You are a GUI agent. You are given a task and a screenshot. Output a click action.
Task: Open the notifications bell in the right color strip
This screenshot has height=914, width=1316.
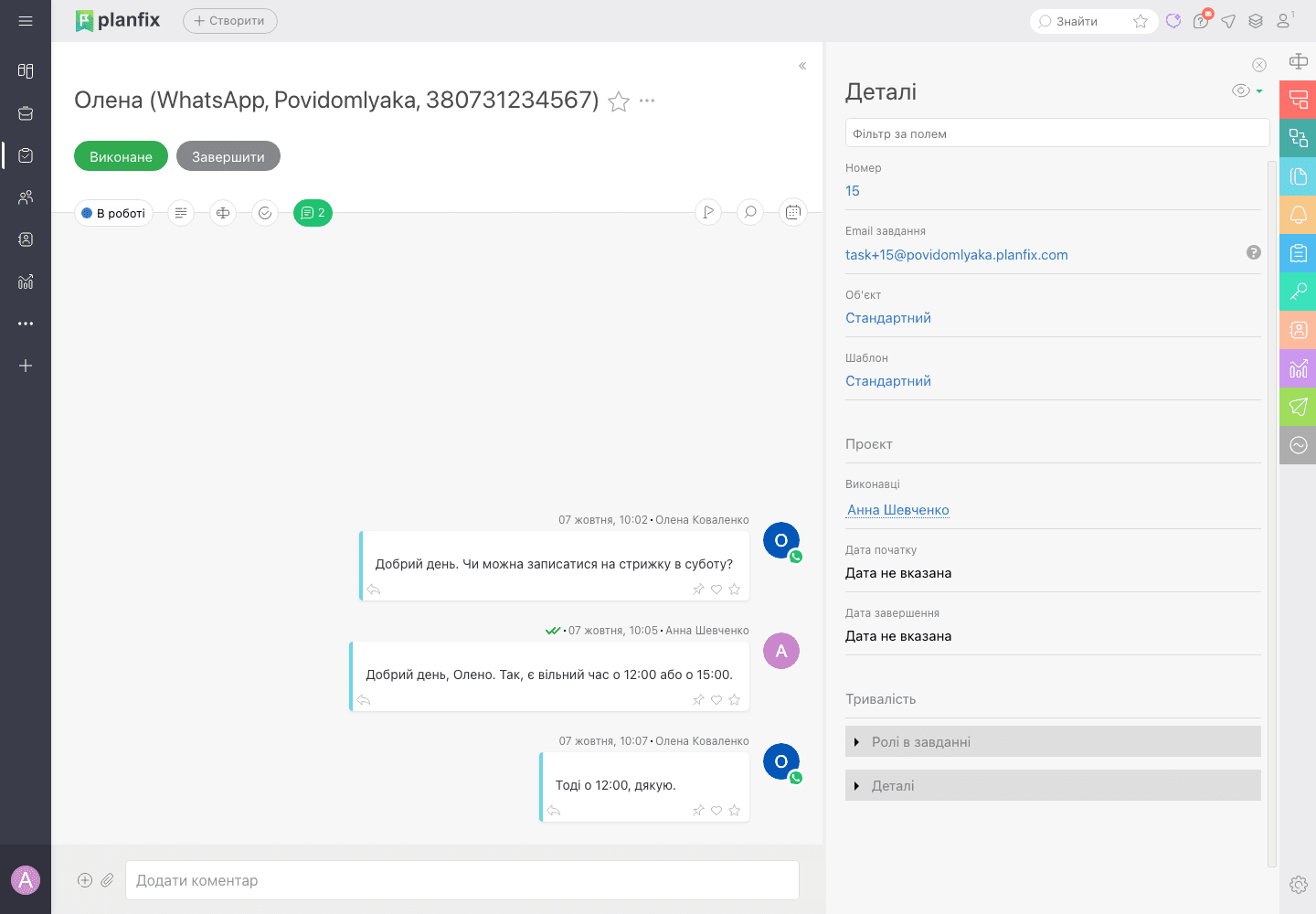[x=1298, y=215]
